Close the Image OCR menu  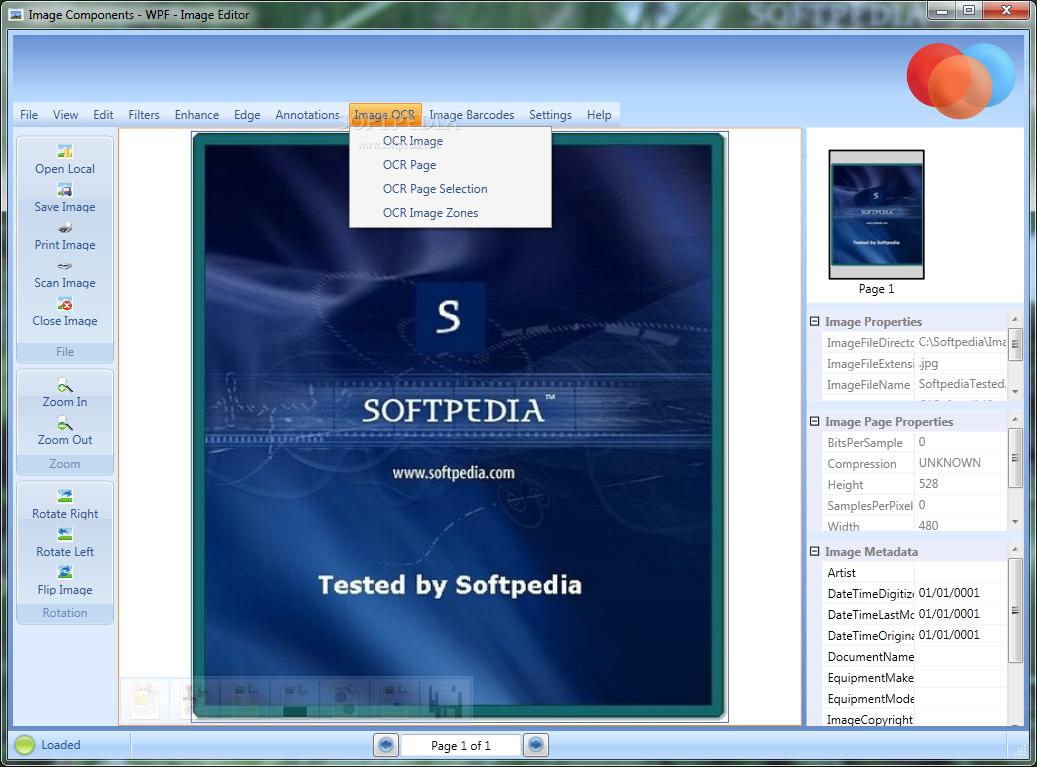pyautogui.click(x=385, y=114)
